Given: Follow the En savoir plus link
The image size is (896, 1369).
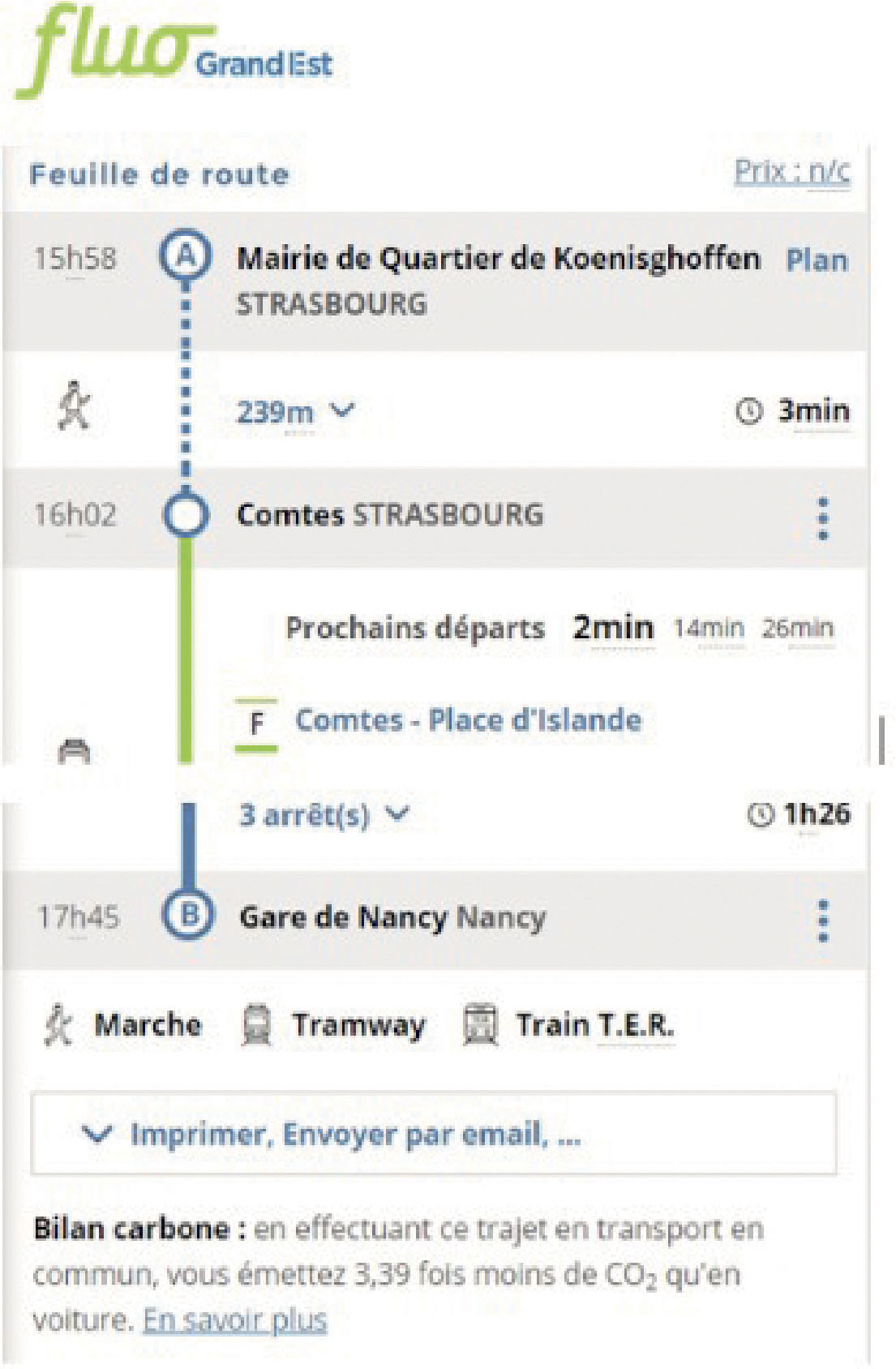Looking at the screenshot, I should pyautogui.click(x=235, y=1320).
